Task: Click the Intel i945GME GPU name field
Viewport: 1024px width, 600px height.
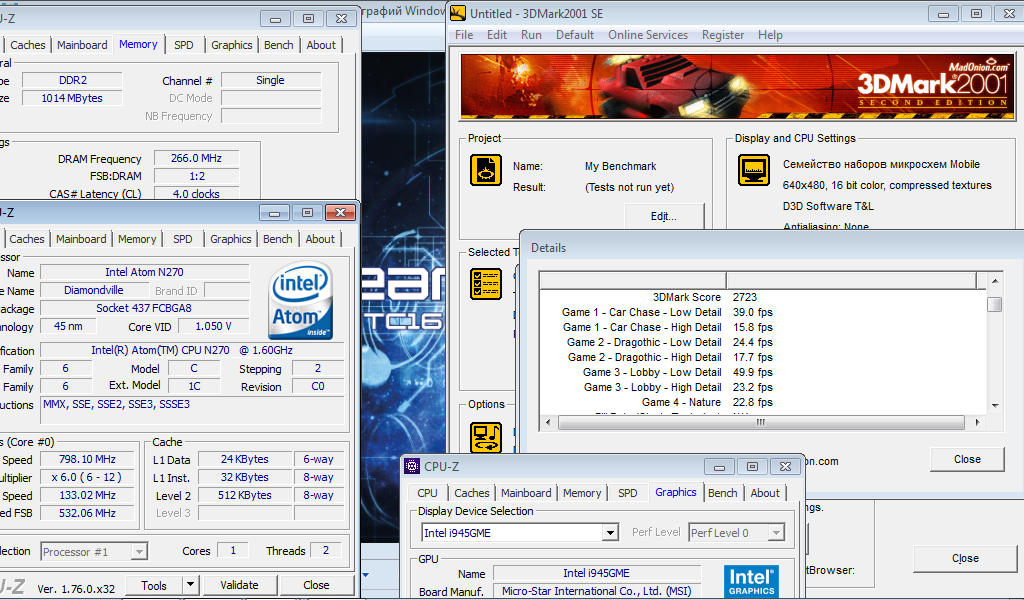Action: pyautogui.click(x=596, y=573)
